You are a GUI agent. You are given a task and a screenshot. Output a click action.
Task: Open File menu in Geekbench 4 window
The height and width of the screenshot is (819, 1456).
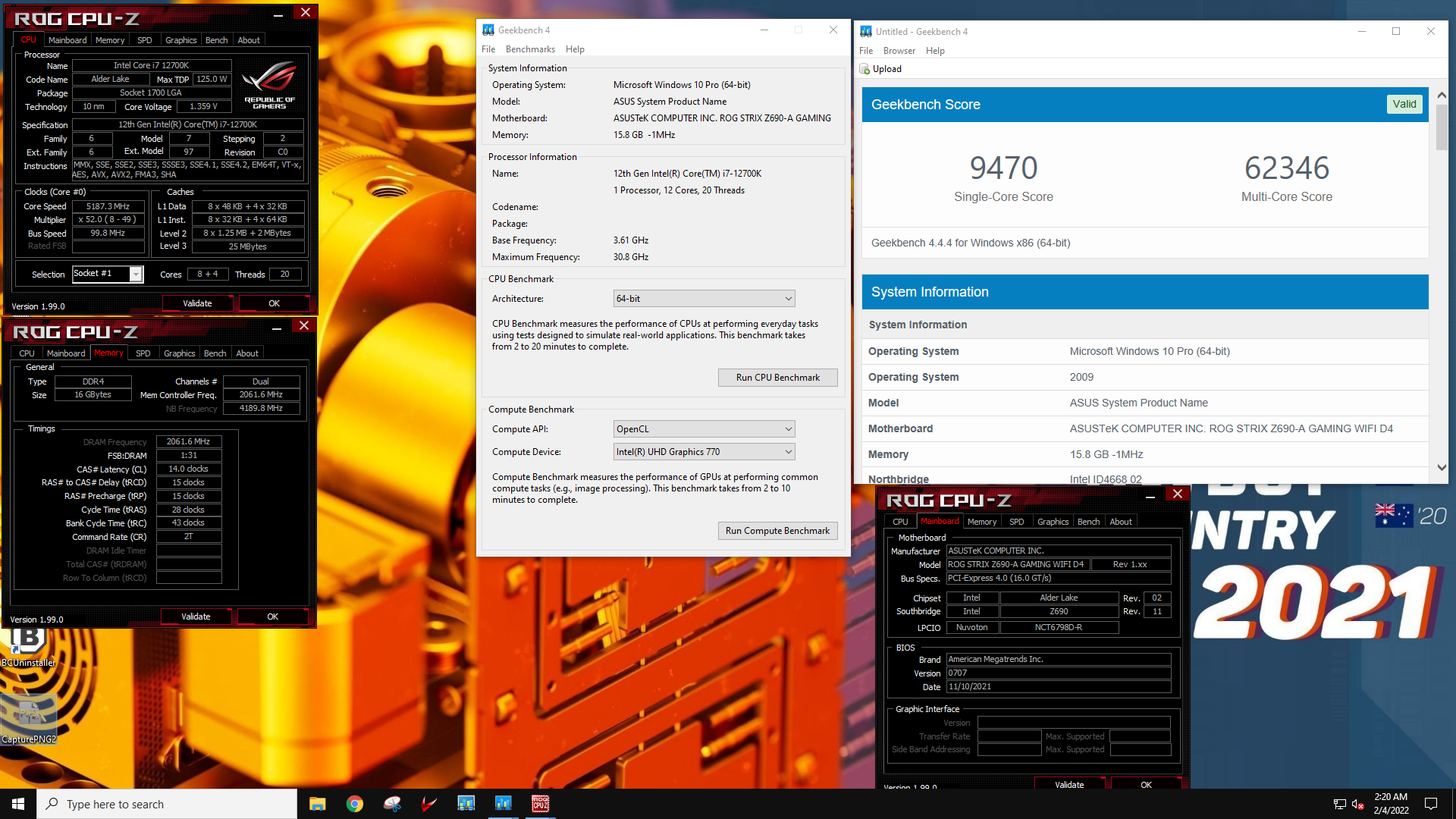click(488, 49)
